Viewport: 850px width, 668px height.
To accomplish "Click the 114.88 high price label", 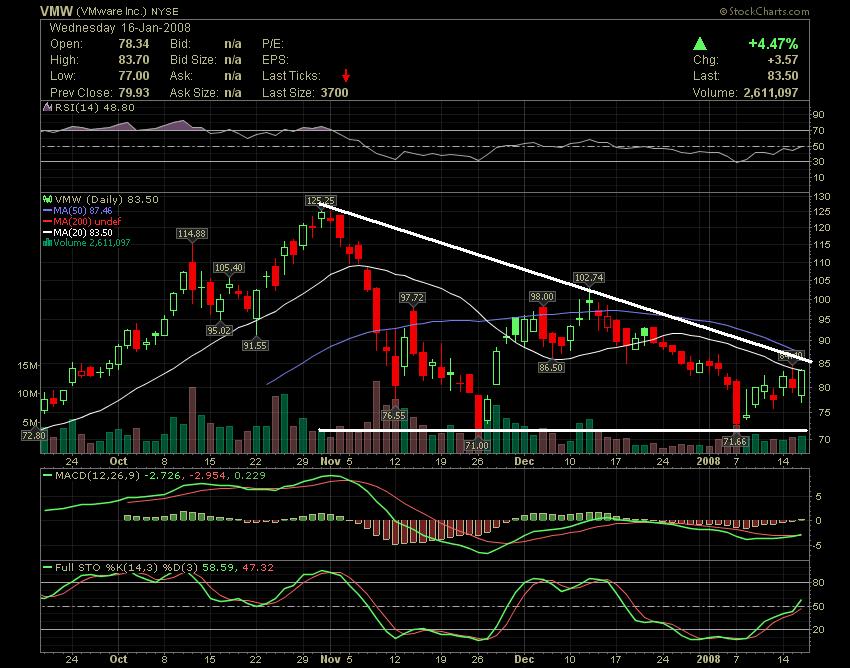I will [192, 234].
